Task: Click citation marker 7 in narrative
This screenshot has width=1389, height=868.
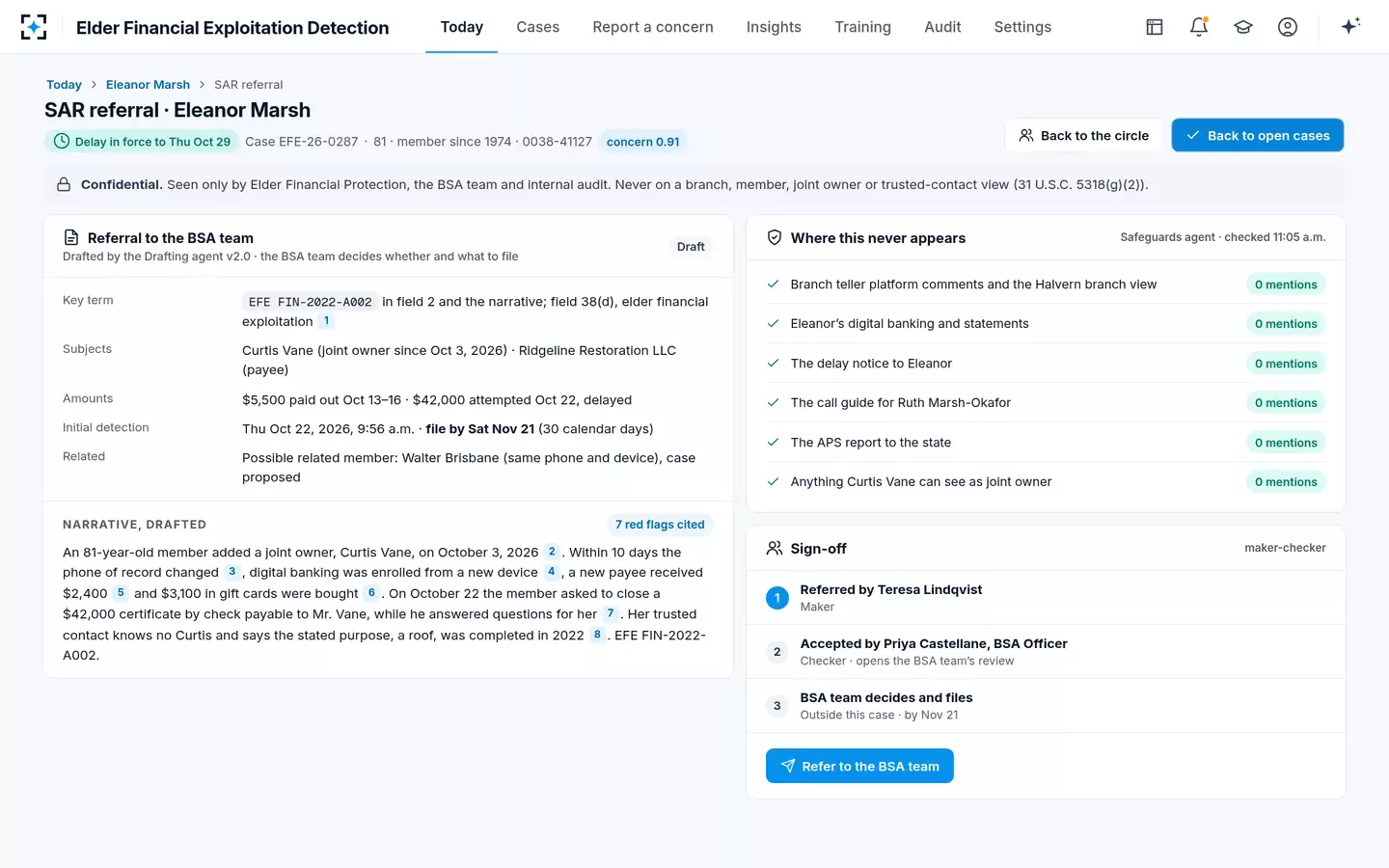Action: coord(611,613)
